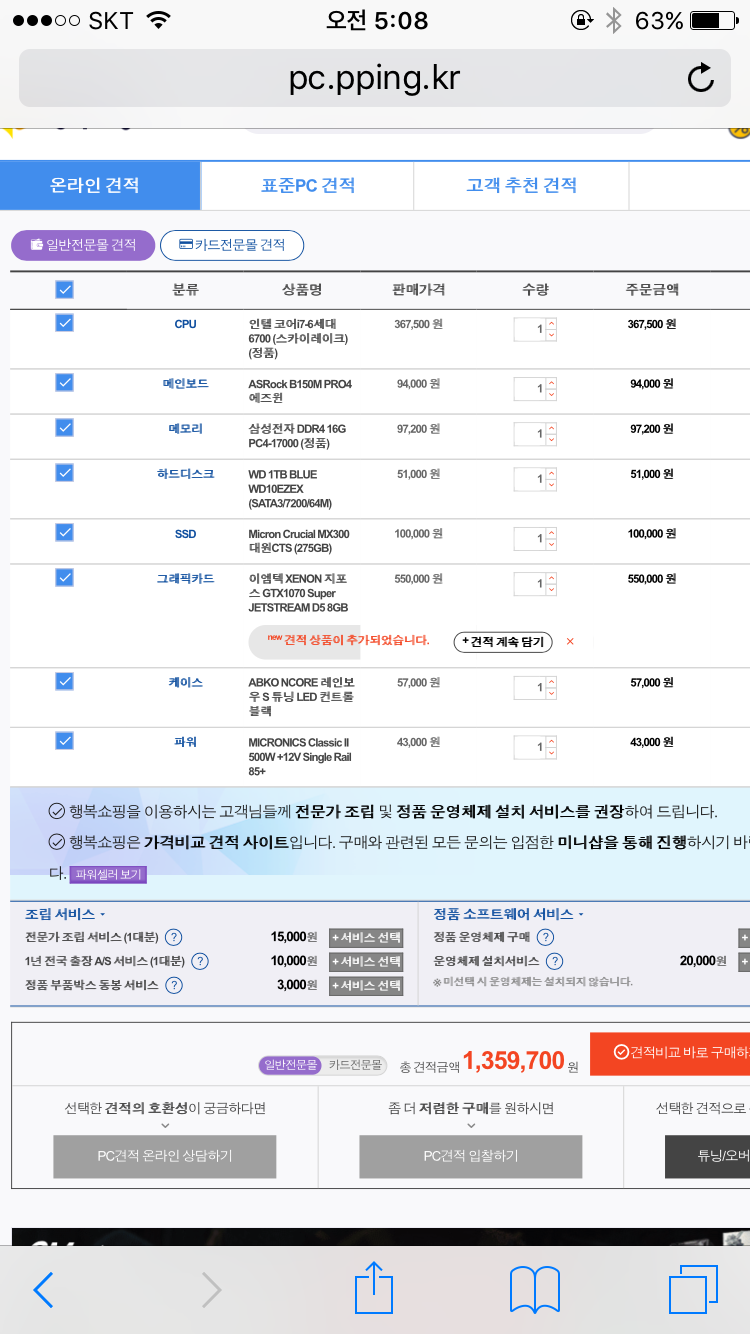
Task: Adjust the 파워 quantity stepper arrows
Action: tap(551, 747)
